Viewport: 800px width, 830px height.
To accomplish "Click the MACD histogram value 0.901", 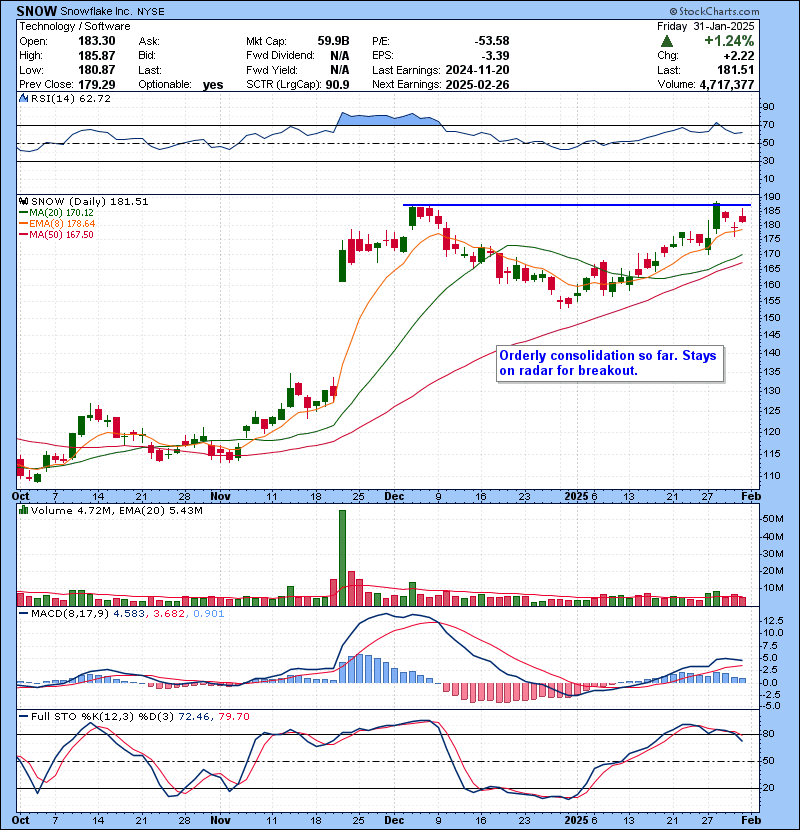I will pyautogui.click(x=209, y=614).
